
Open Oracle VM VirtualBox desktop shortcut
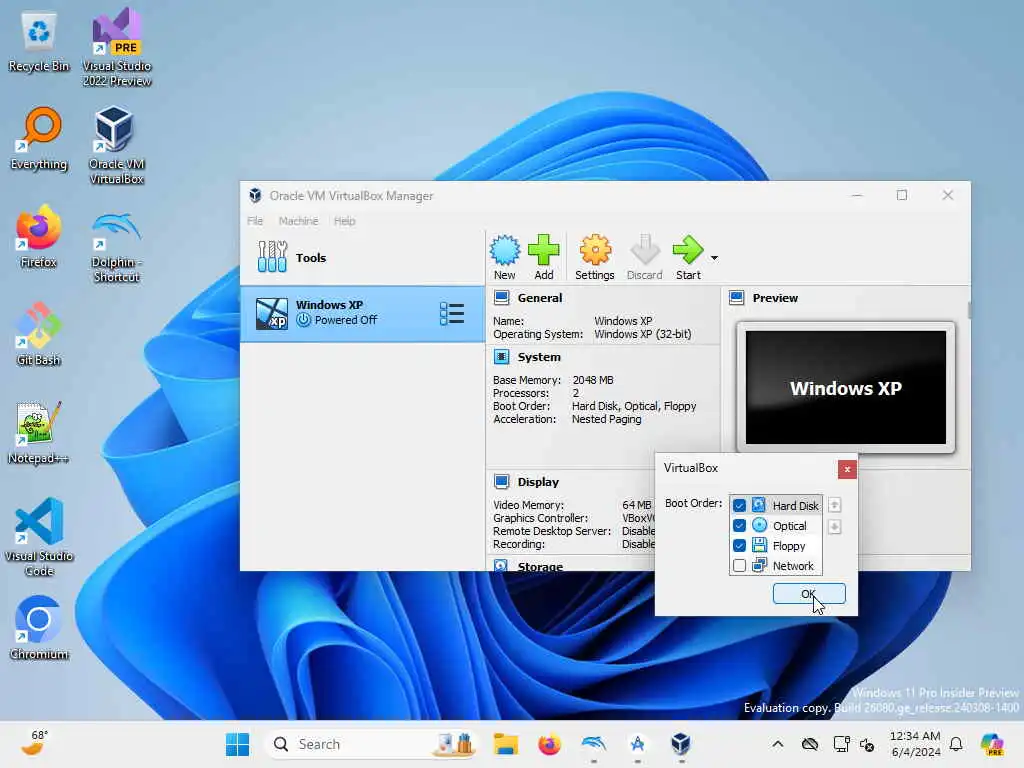click(117, 146)
